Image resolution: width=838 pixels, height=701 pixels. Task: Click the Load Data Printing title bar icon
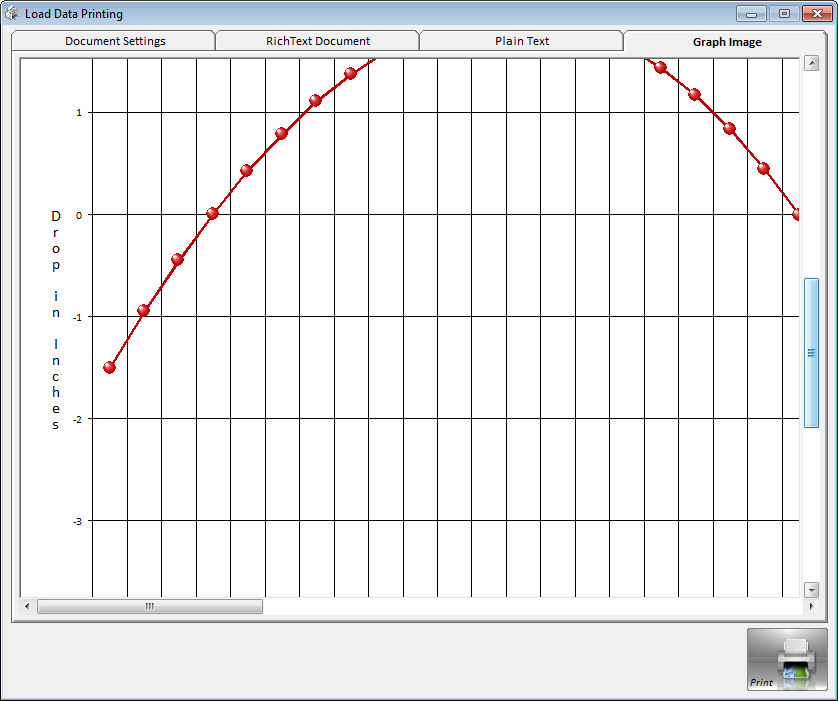tap(13, 14)
